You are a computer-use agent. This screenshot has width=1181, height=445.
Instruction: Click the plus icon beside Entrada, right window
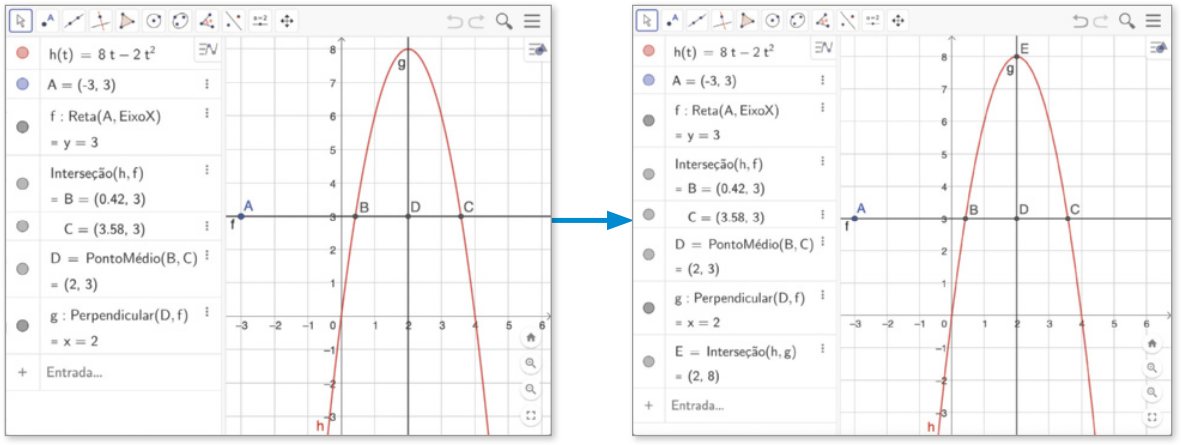pos(648,405)
